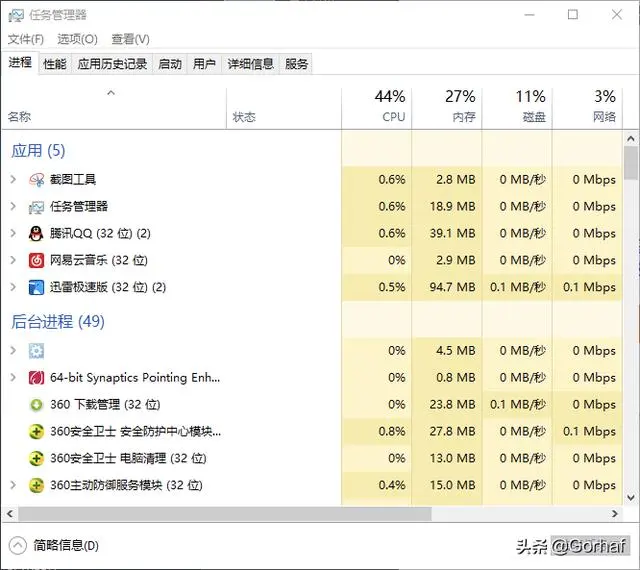
Task: Expand the 腾讯QQ (32 位) row
Action: (x=13, y=233)
